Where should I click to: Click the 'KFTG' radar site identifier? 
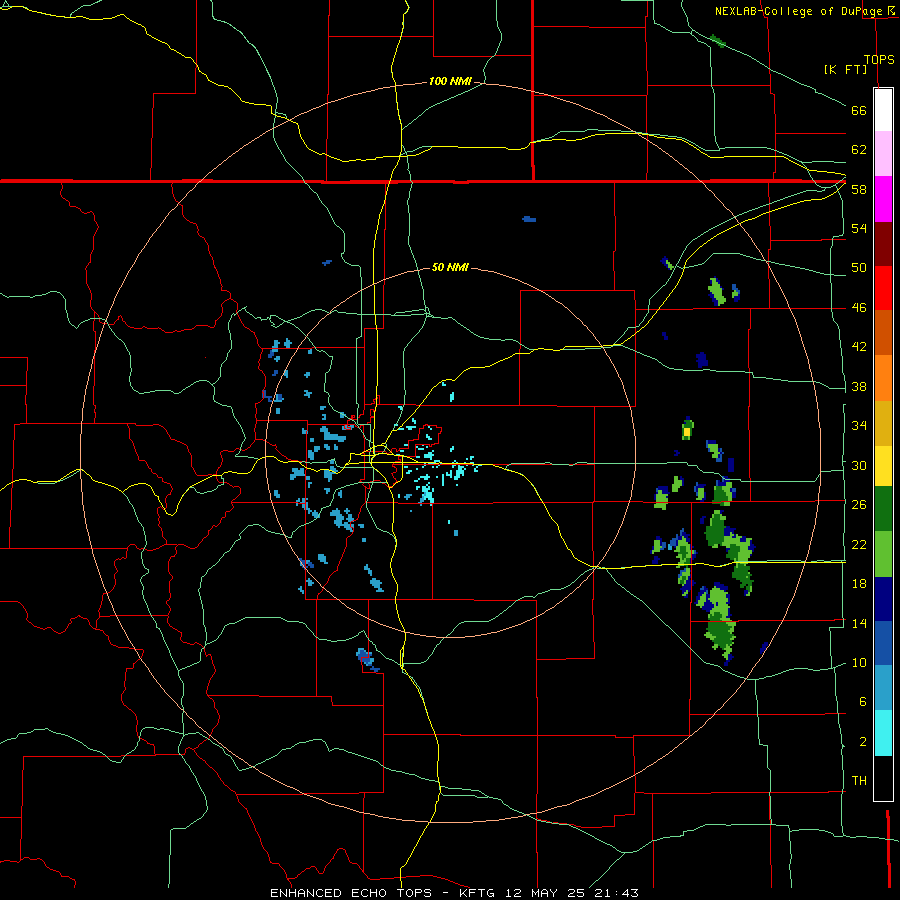pyautogui.click(x=476, y=893)
